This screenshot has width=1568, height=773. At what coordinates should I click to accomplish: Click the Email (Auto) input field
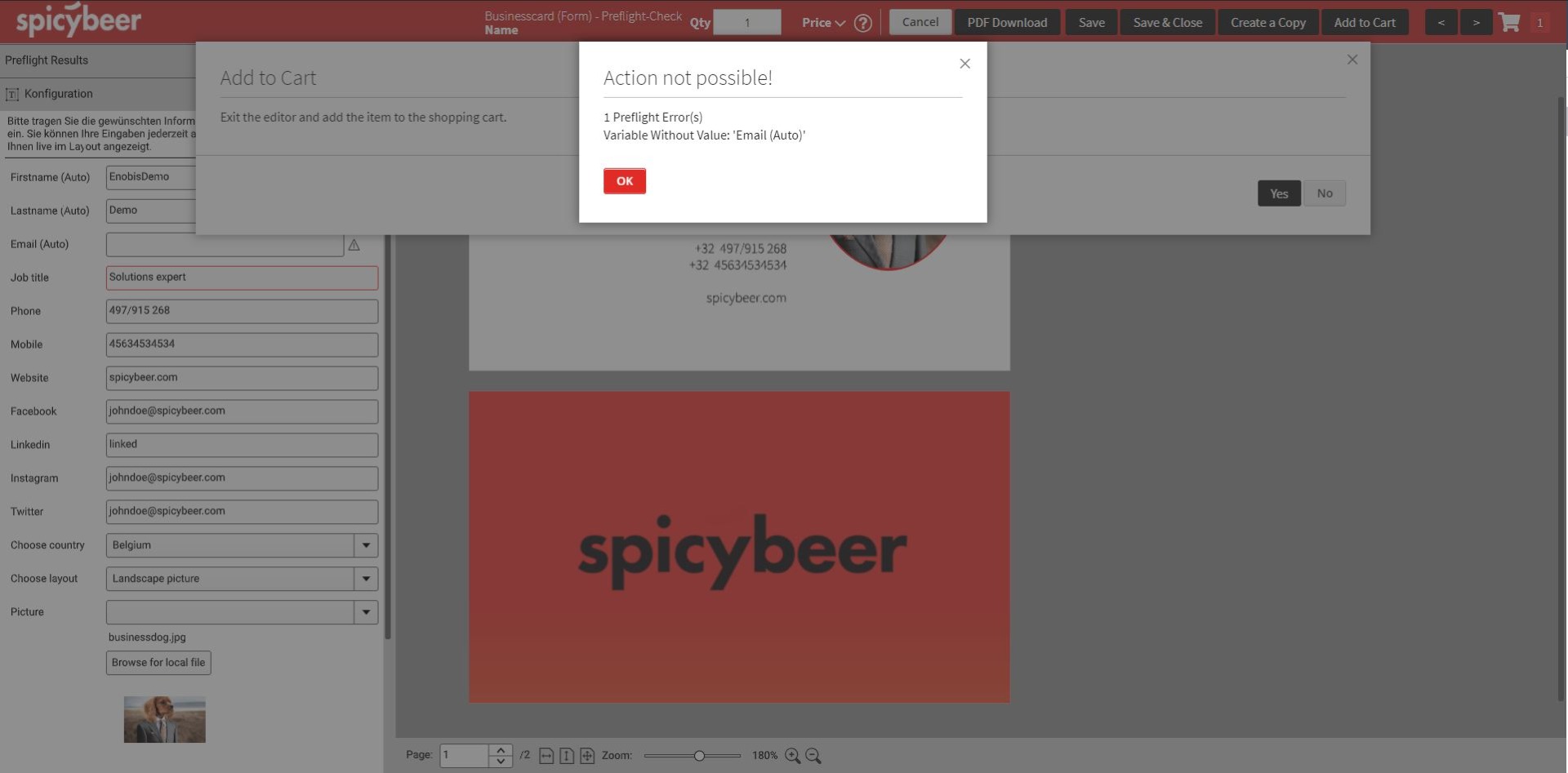click(x=225, y=244)
